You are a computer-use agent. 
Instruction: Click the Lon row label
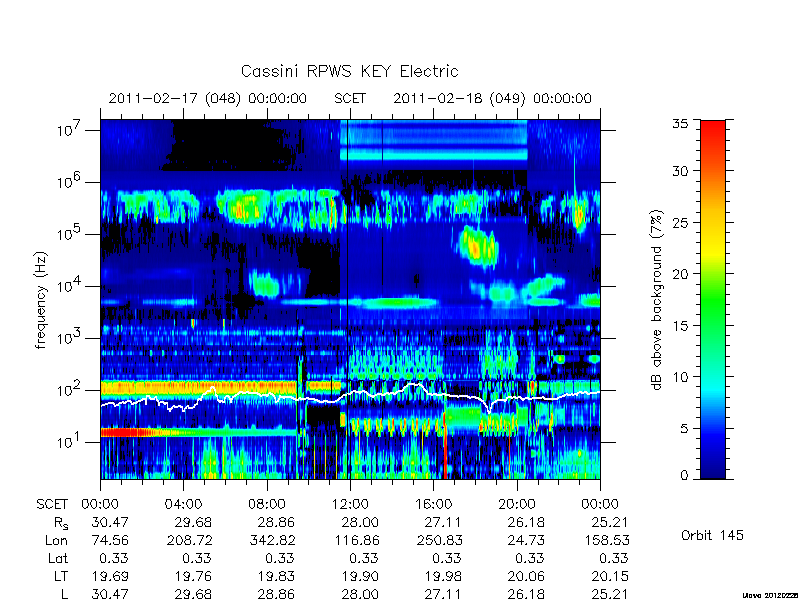[x=57, y=540]
